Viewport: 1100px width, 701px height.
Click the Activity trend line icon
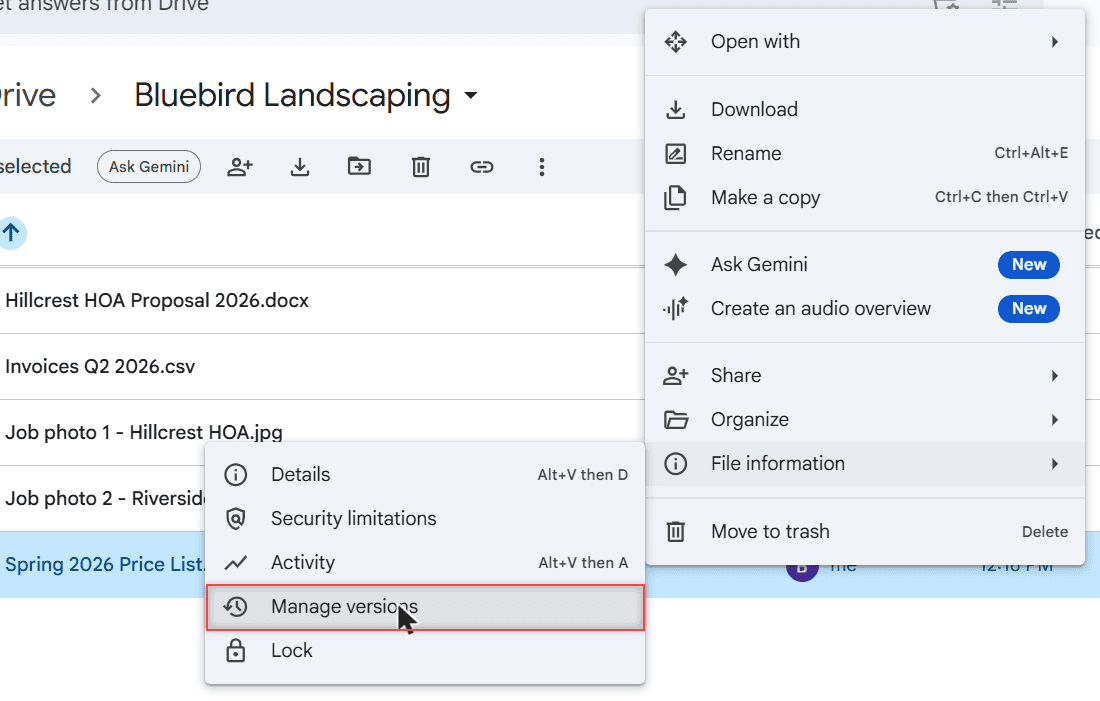tap(236, 563)
